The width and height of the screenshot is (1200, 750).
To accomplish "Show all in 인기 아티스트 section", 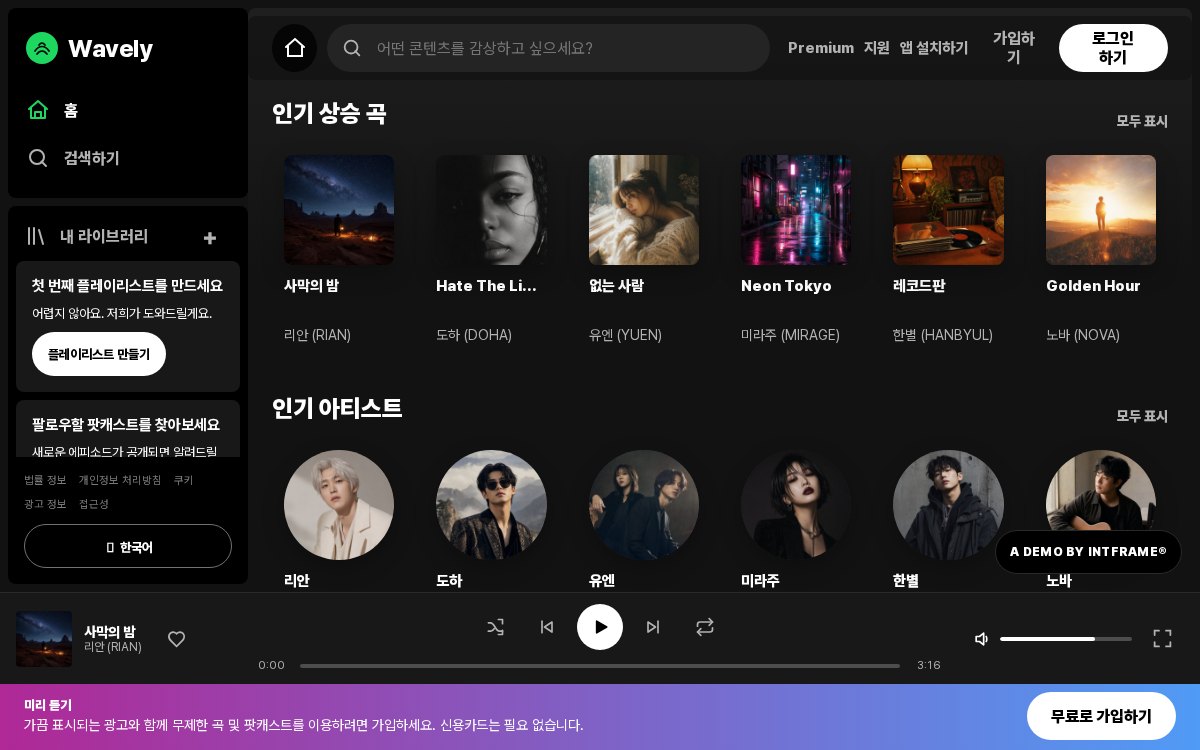I will 1142,416.
